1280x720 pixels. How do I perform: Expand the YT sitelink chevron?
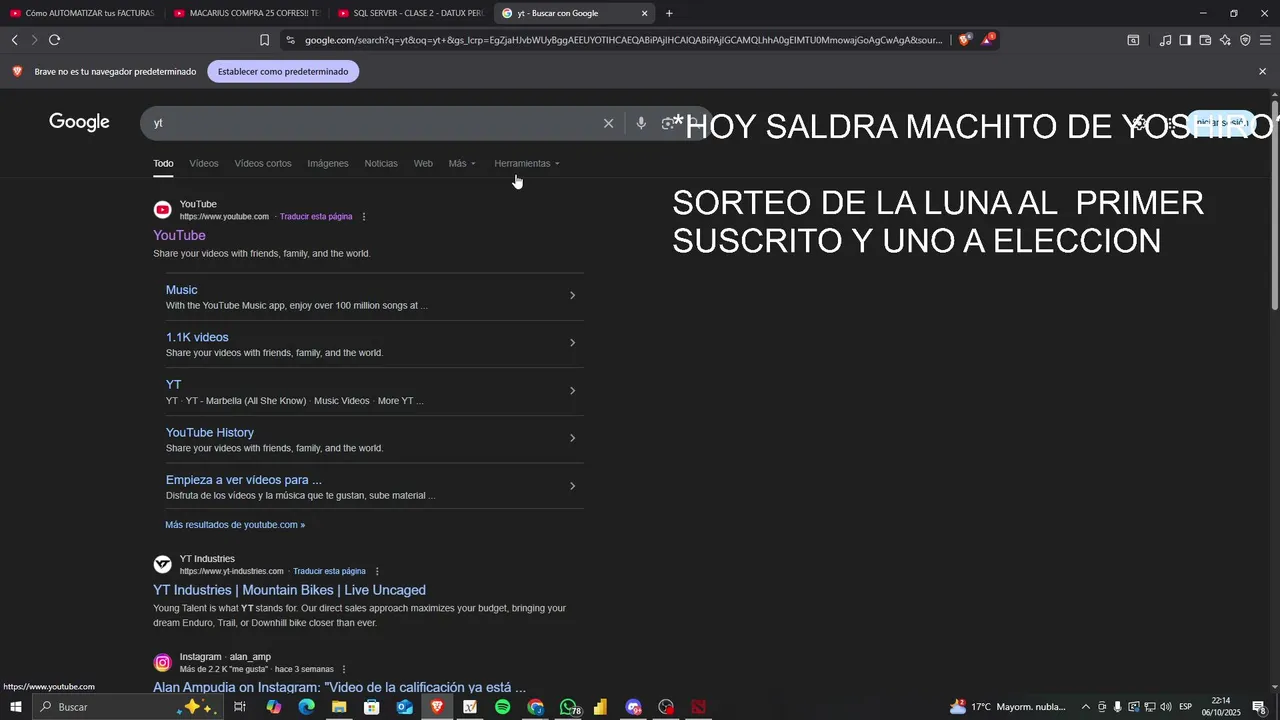click(572, 391)
